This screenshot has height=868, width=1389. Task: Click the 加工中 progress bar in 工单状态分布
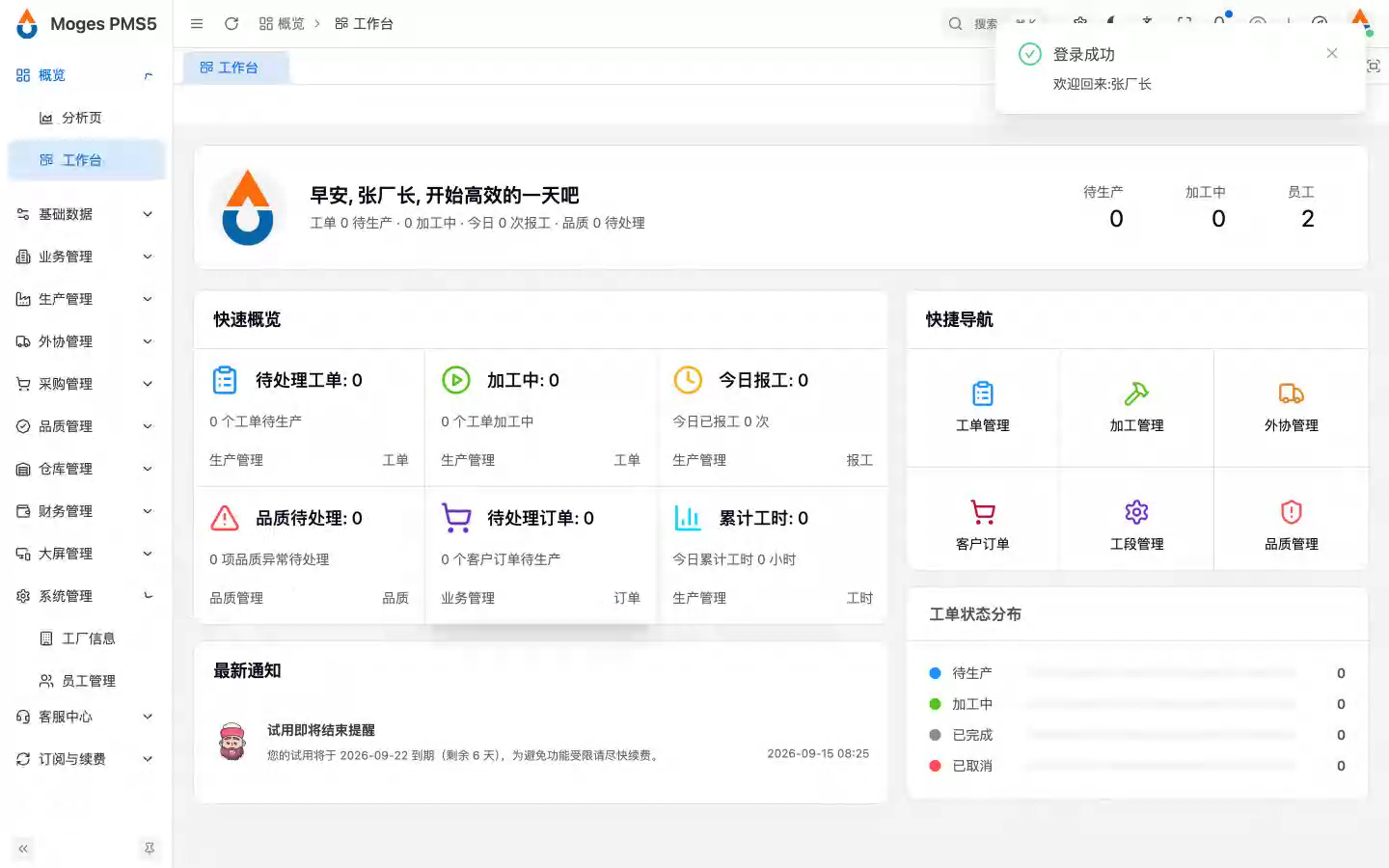click(1162, 704)
